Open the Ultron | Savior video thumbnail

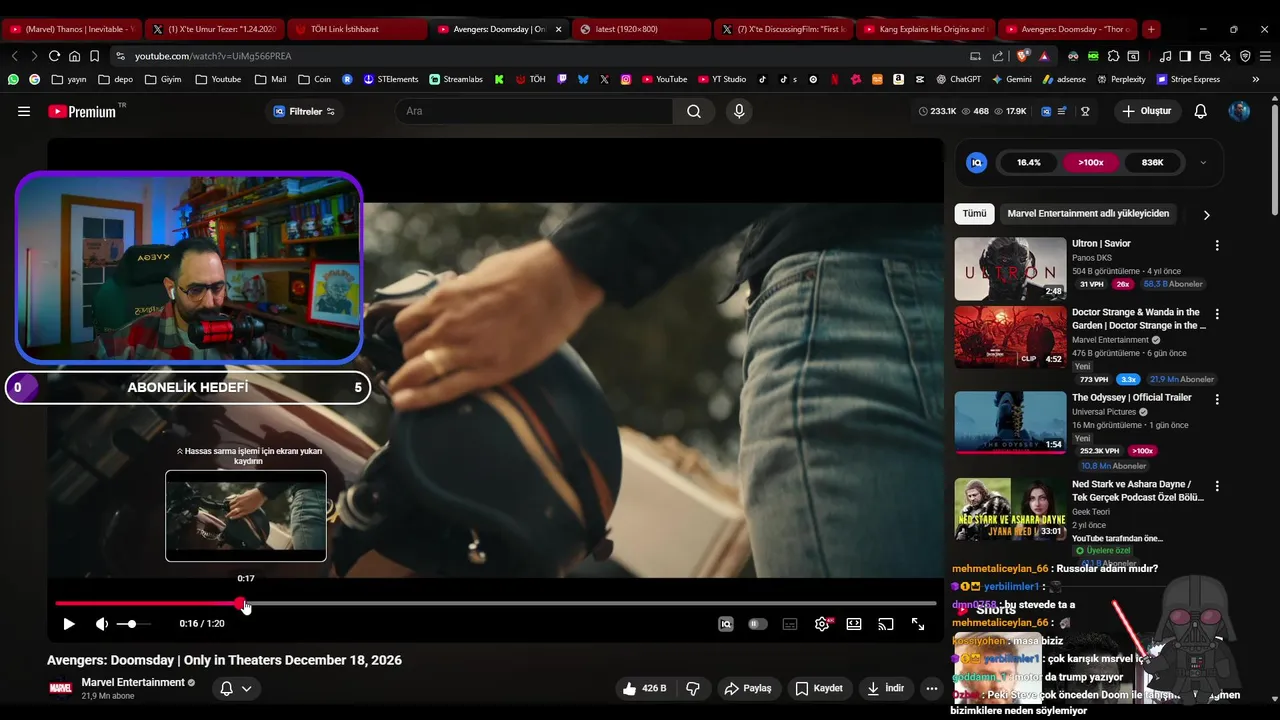(1010, 269)
